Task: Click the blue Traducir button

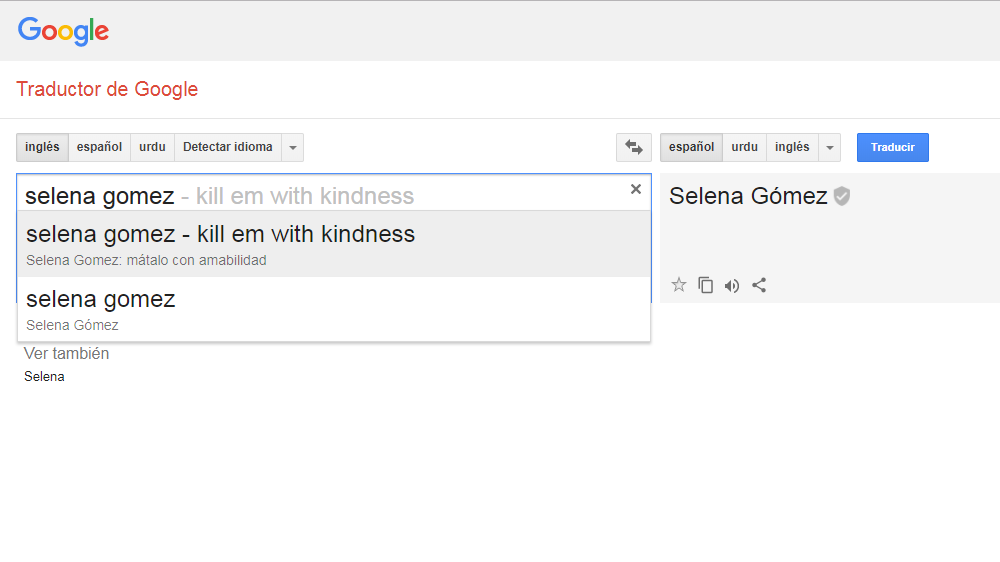Action: click(x=892, y=147)
